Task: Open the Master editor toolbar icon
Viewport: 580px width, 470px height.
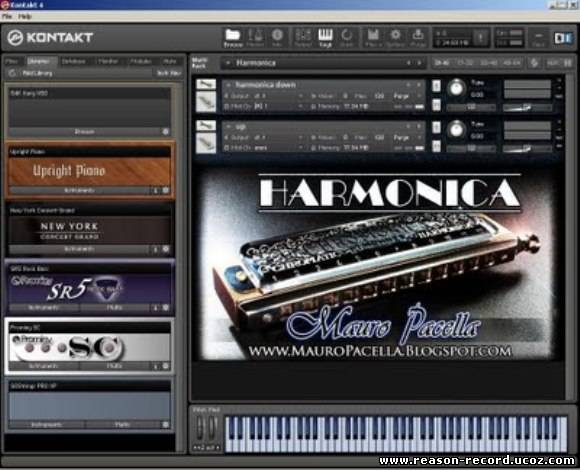Action: [x=255, y=38]
